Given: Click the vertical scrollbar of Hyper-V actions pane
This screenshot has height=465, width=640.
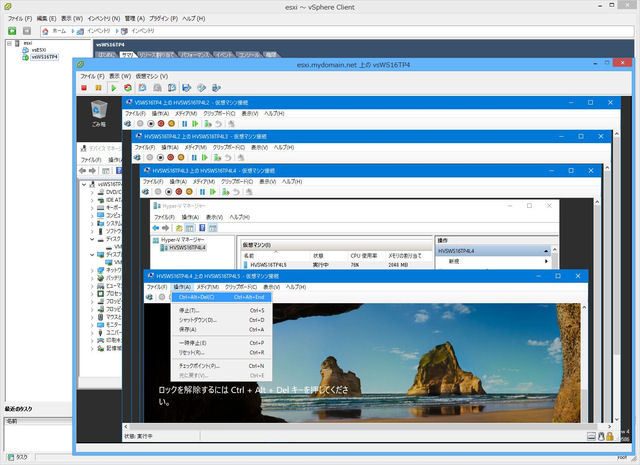Looking at the screenshot, I should click(554, 257).
